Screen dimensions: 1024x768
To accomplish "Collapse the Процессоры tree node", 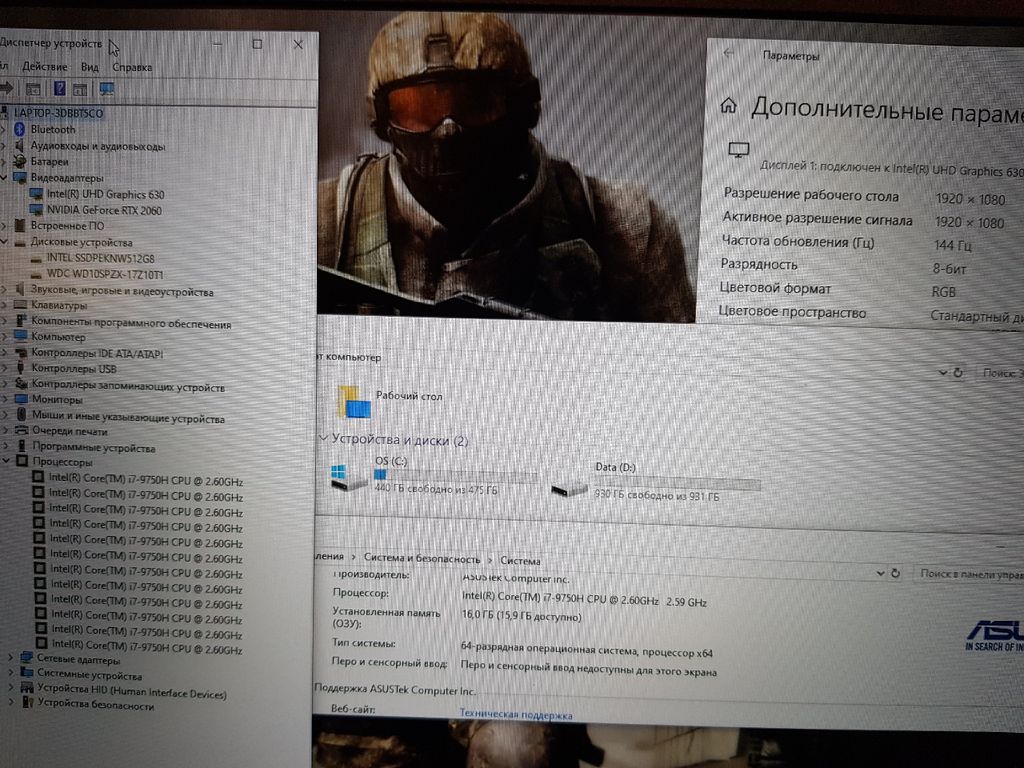I will [x=8, y=462].
